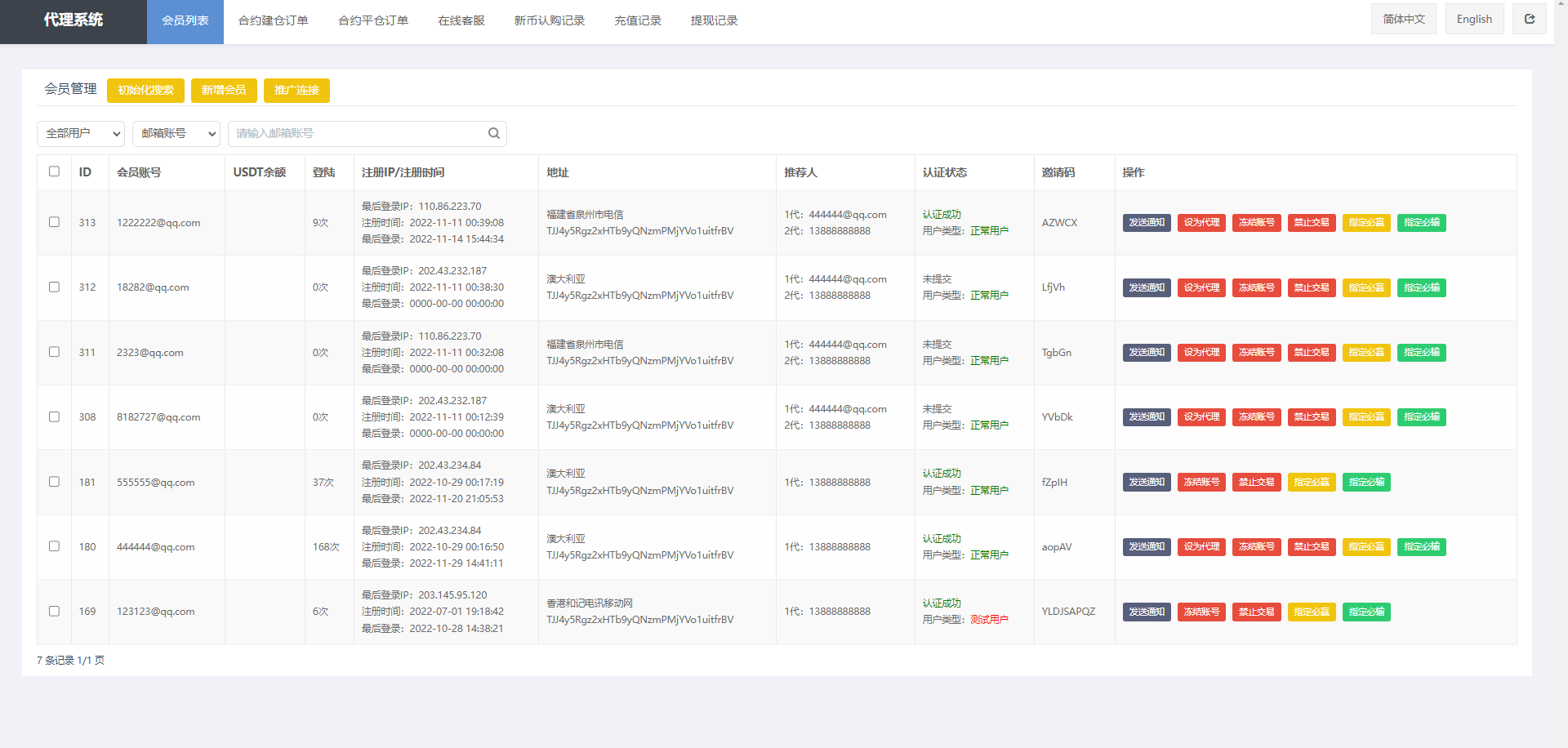Click 冻结账号 for 18282@qq.com
The height and width of the screenshot is (748, 1568).
(x=1256, y=287)
